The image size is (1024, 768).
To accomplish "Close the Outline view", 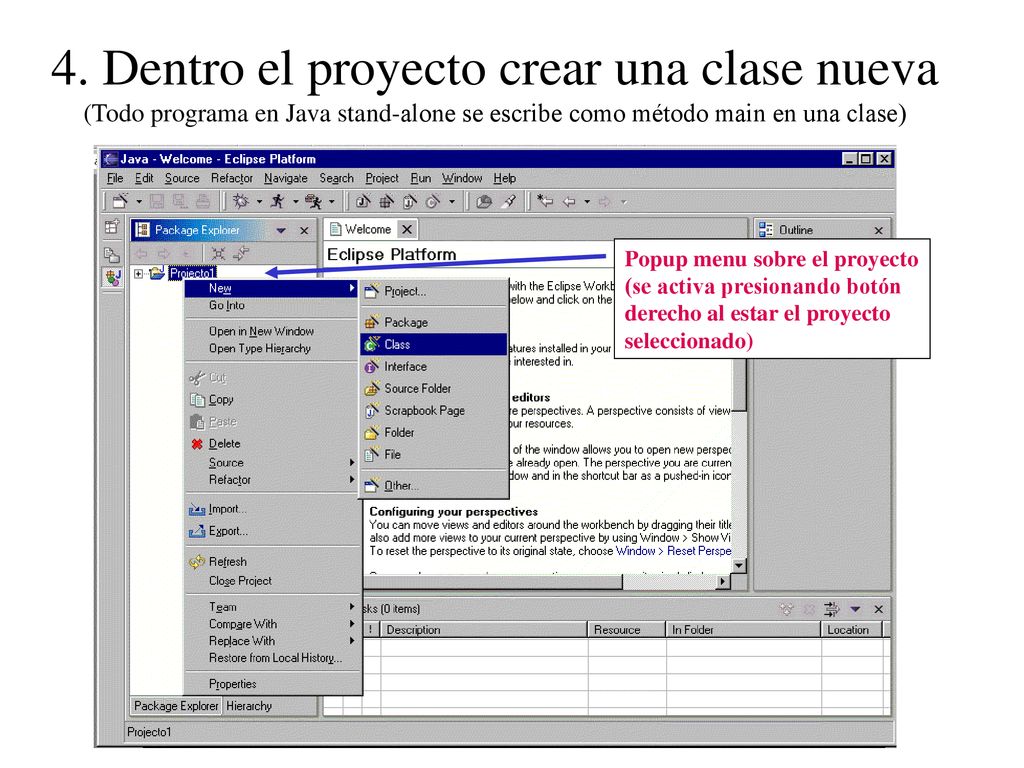I will [878, 231].
